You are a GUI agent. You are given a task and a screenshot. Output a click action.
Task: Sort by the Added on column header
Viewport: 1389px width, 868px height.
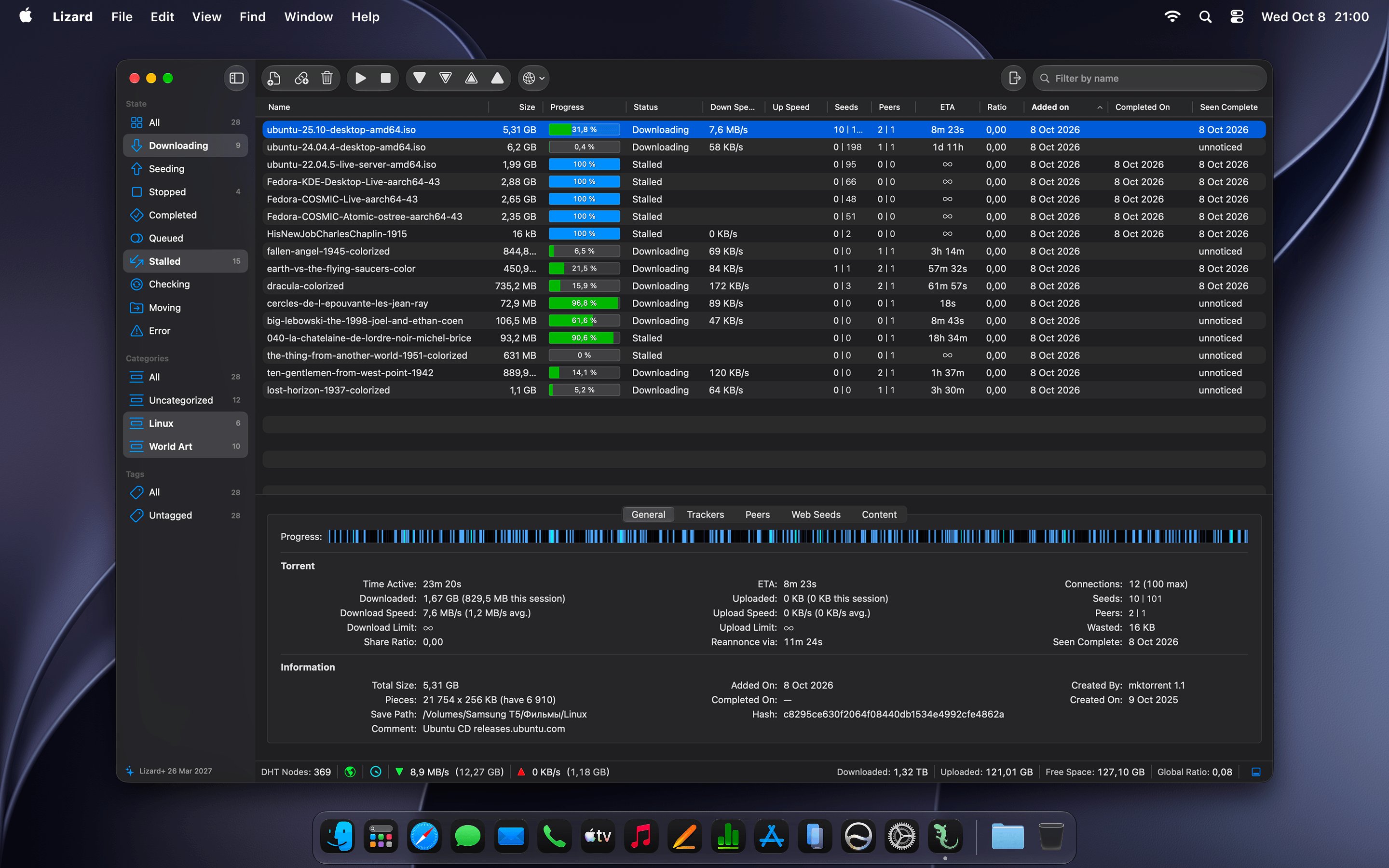pyautogui.click(x=1065, y=107)
